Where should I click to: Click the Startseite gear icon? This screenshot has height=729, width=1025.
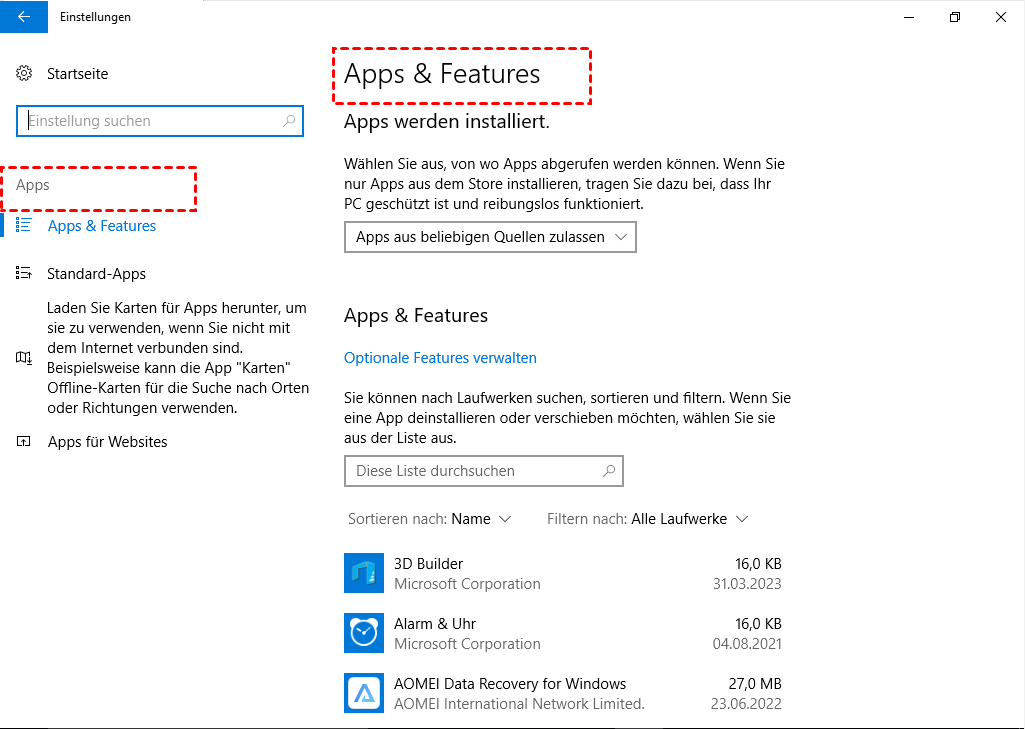(25, 74)
